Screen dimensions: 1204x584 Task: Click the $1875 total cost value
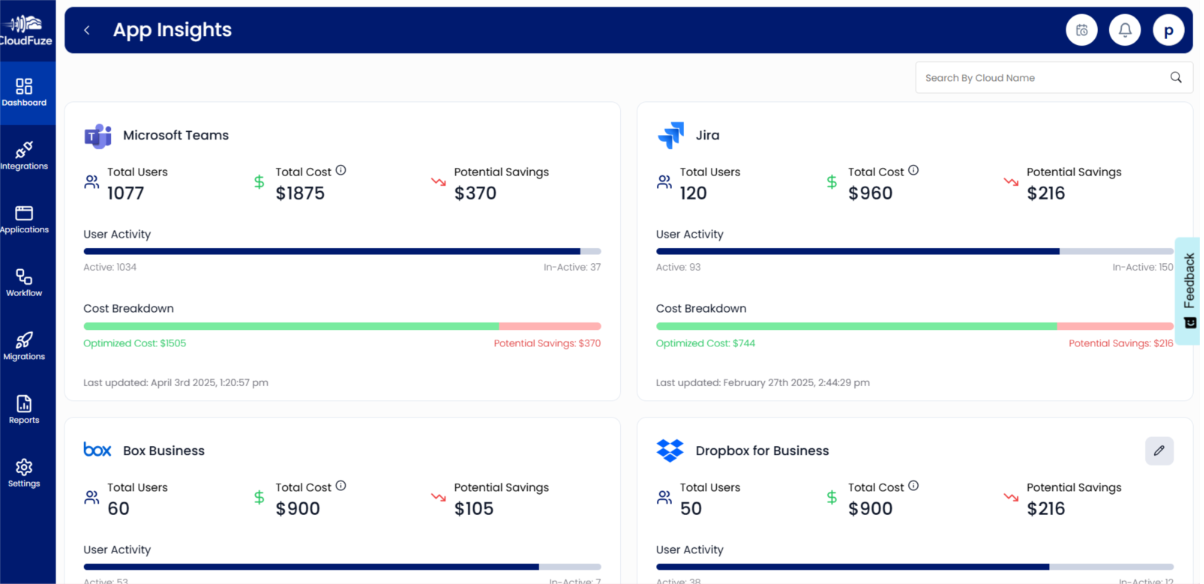point(300,193)
